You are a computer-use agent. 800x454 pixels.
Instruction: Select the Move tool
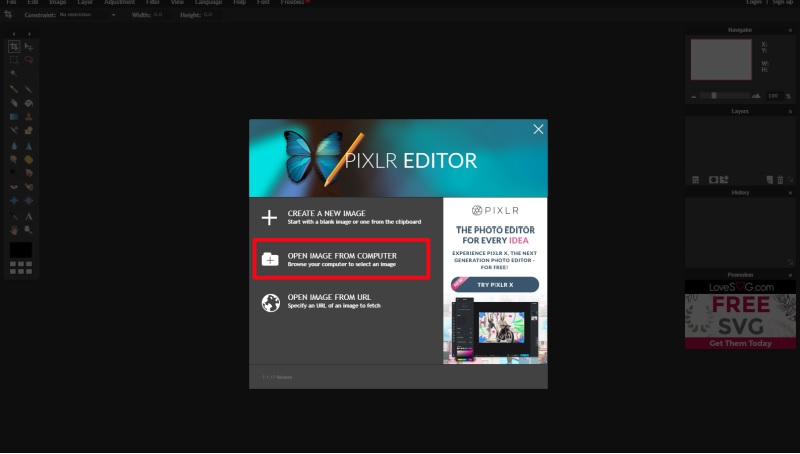pyautogui.click(x=29, y=47)
